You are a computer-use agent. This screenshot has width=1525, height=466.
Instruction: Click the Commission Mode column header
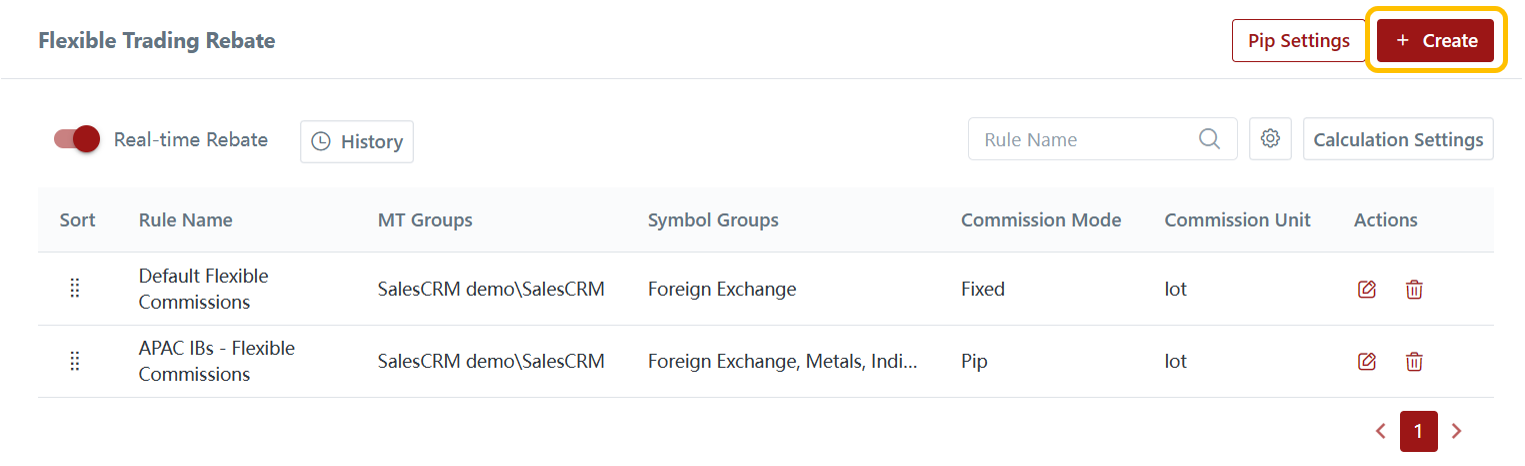pyautogui.click(x=1040, y=220)
